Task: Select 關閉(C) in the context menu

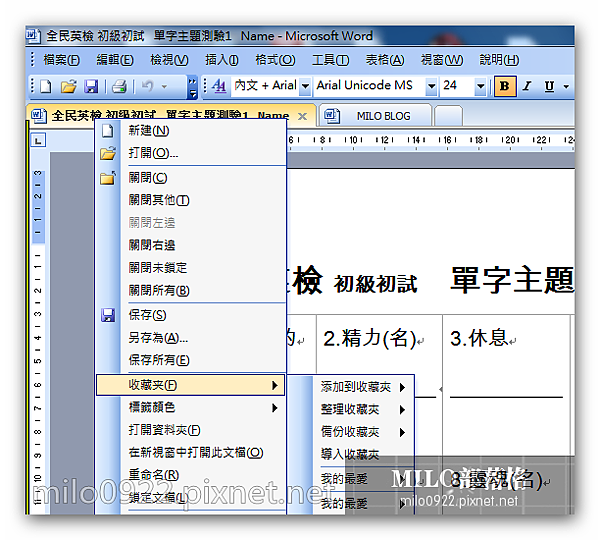Action: (x=191, y=178)
